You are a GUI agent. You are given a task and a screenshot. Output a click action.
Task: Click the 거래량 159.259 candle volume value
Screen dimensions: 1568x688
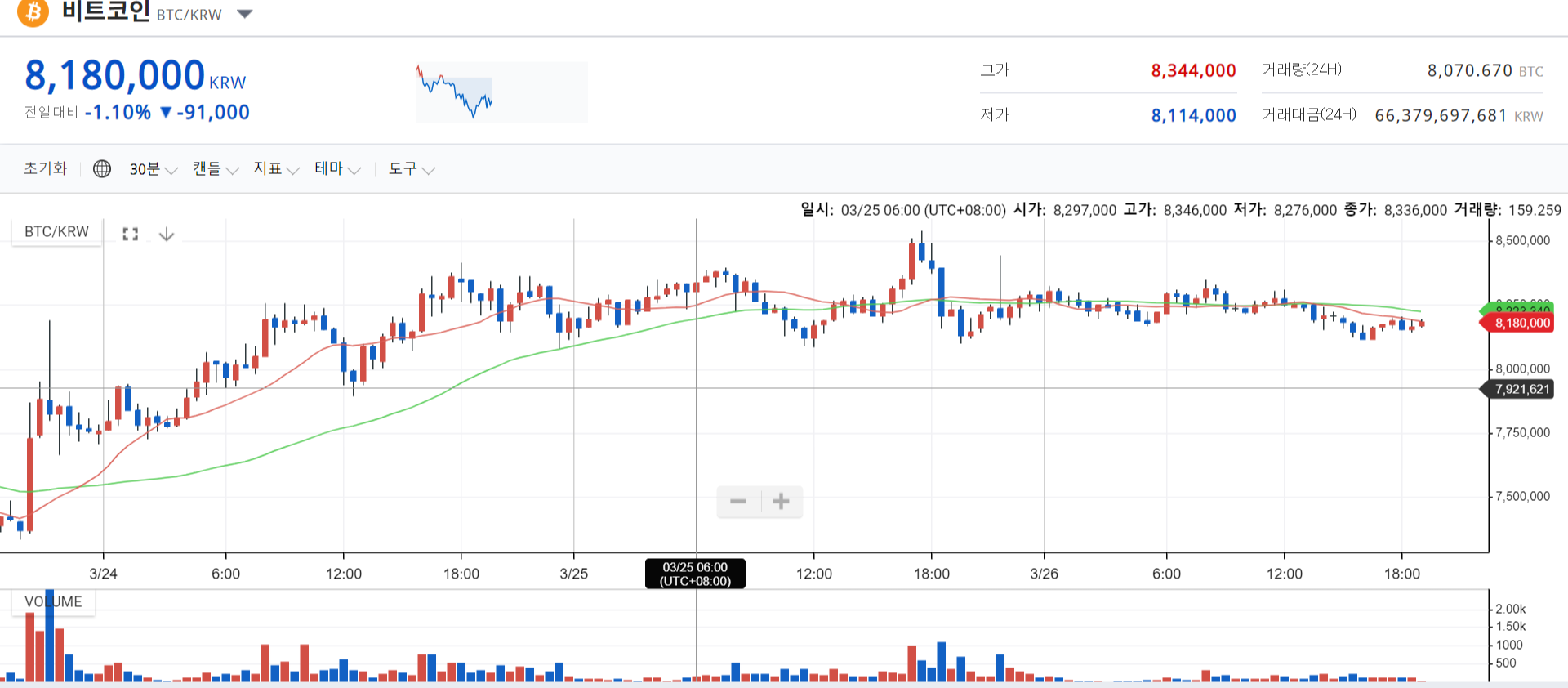click(x=1508, y=210)
